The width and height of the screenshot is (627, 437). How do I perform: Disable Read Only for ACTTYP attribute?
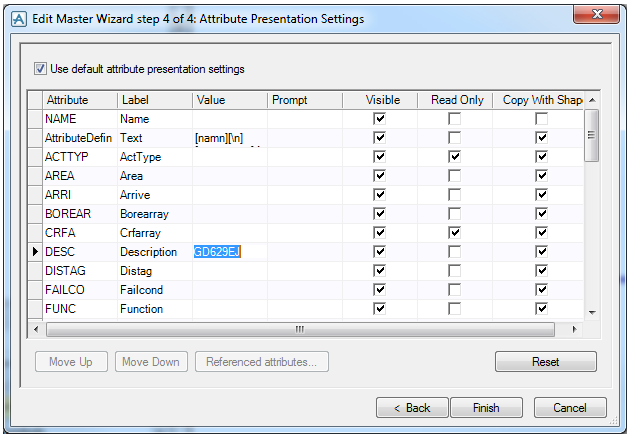tap(455, 157)
